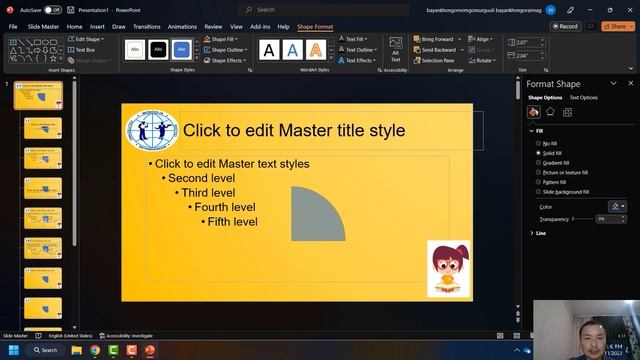Open the File menu
Viewport: 640px width, 360px height.
point(13,27)
